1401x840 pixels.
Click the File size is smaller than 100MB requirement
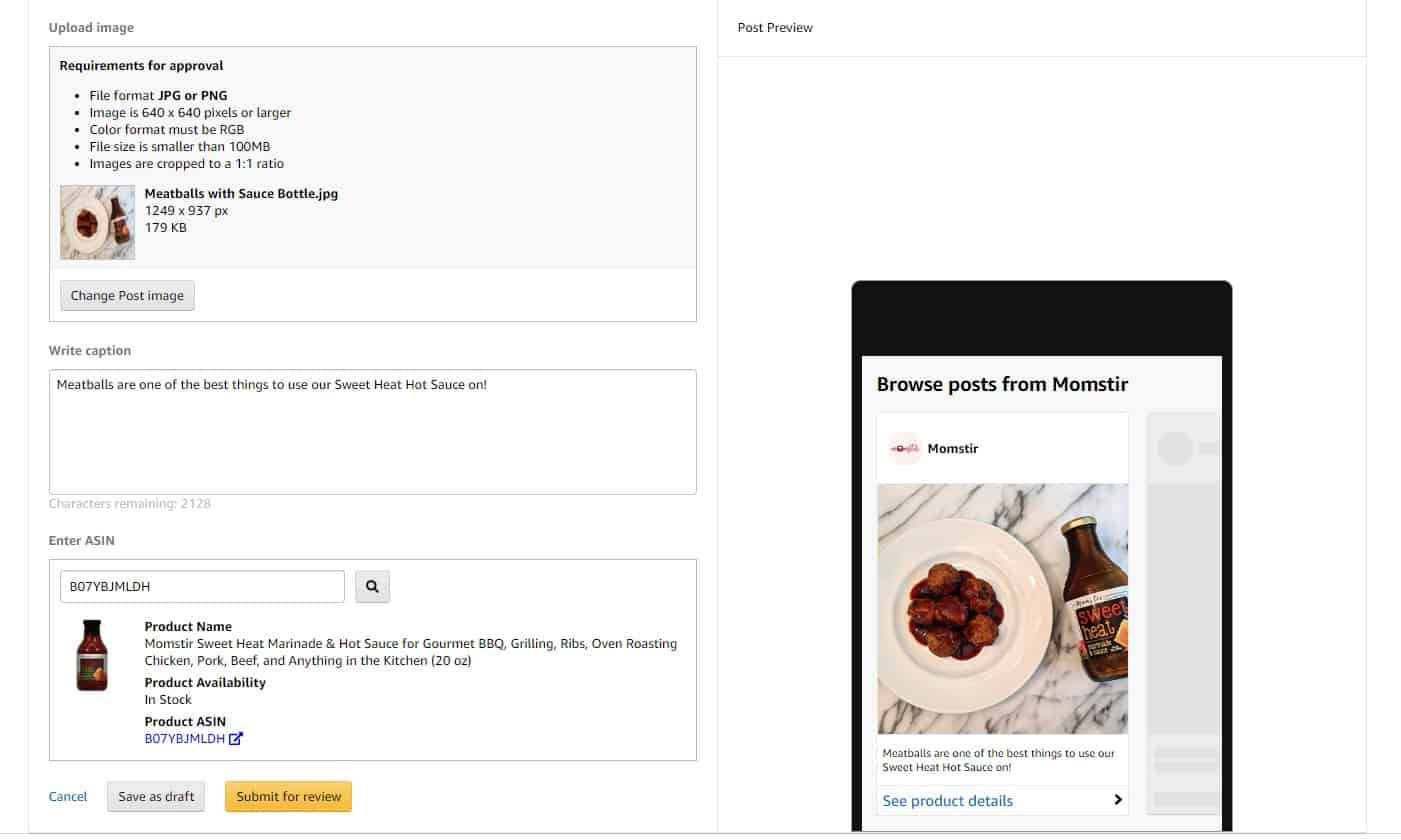180,147
